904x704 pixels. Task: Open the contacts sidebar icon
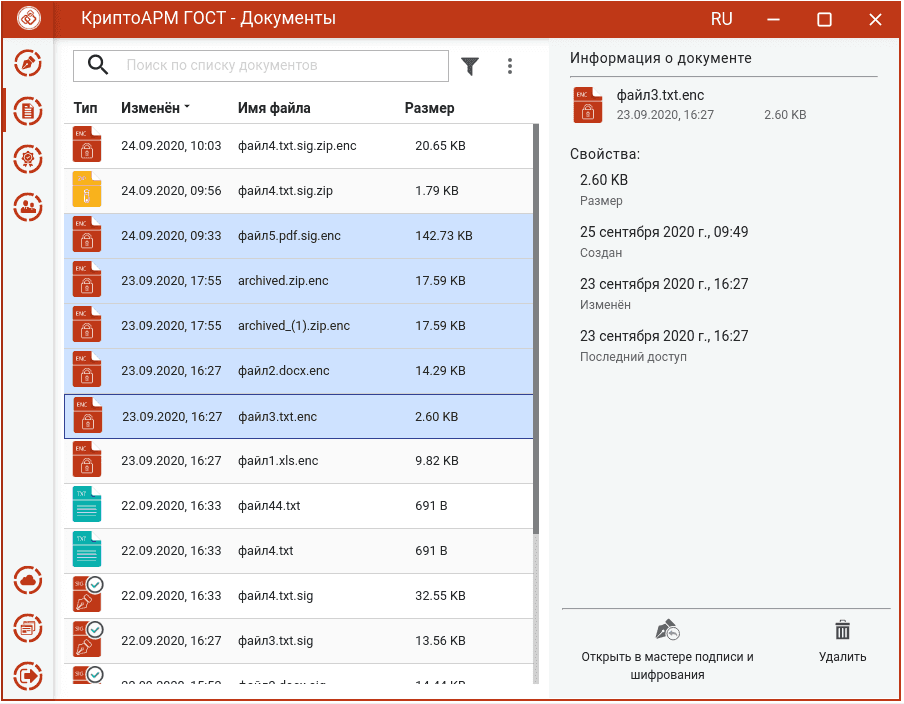tap(28, 206)
